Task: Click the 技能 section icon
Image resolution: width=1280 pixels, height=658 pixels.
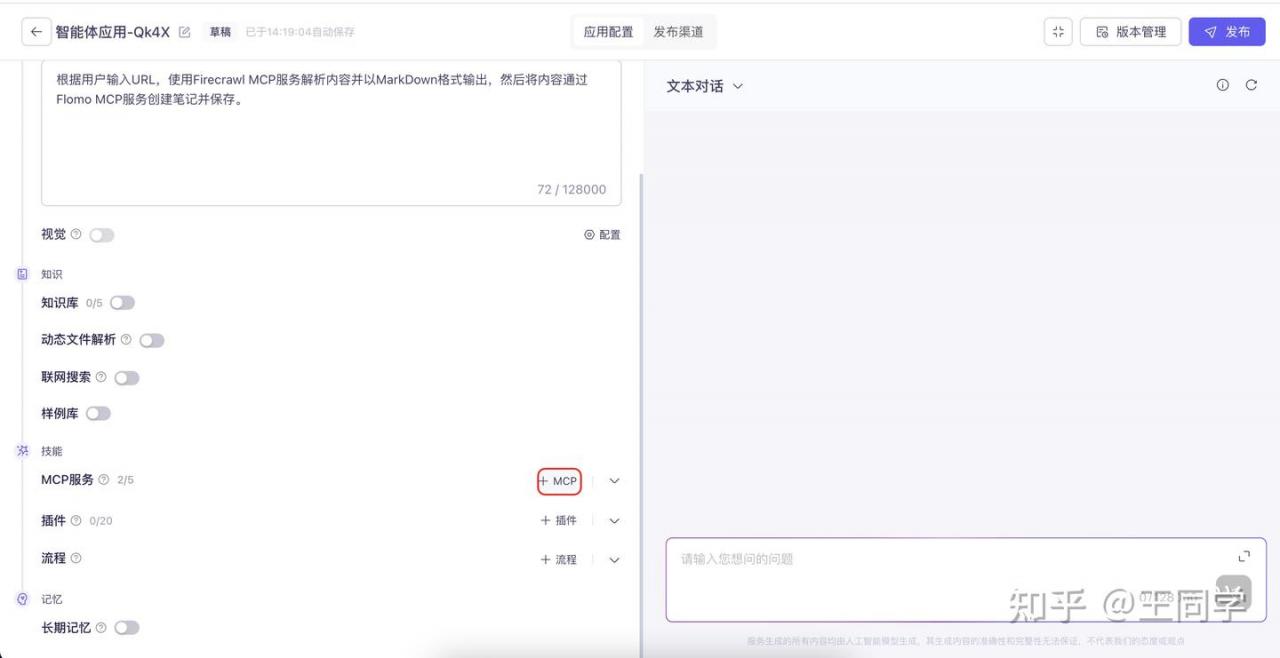Action: tap(23, 451)
